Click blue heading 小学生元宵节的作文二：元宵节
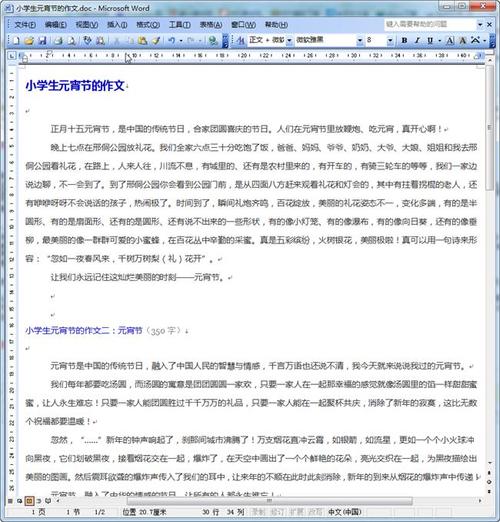 tap(84, 330)
